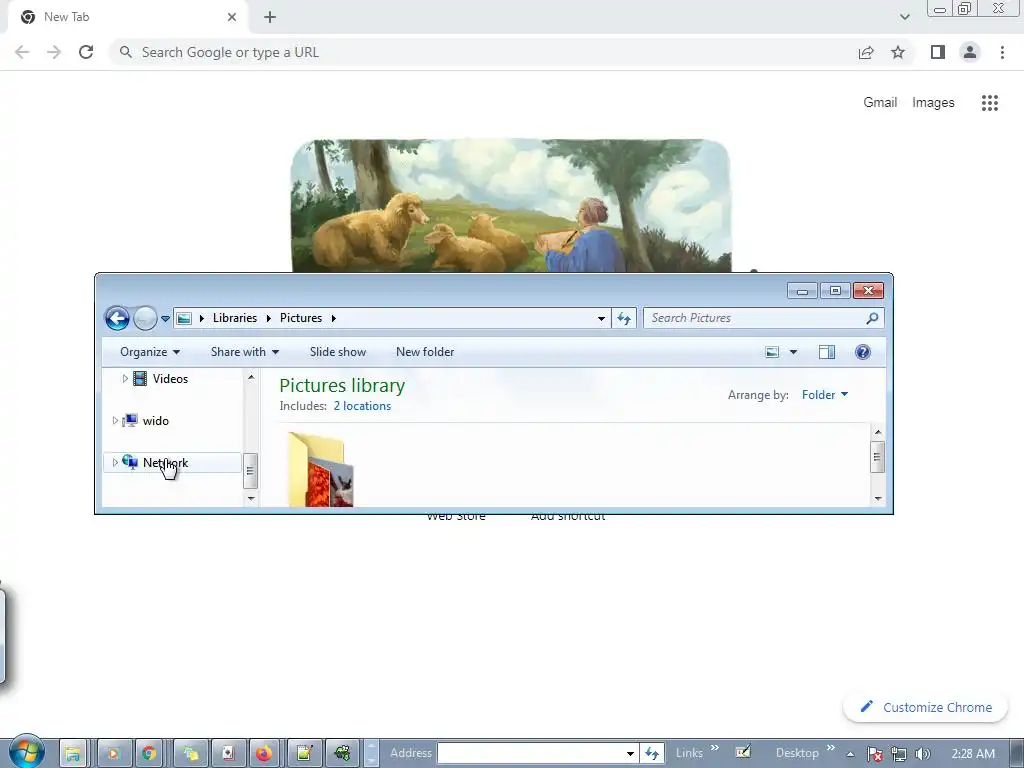The width and height of the screenshot is (1024, 768).
Task: Show hidden system tray icons
Action: pyautogui.click(x=850, y=754)
